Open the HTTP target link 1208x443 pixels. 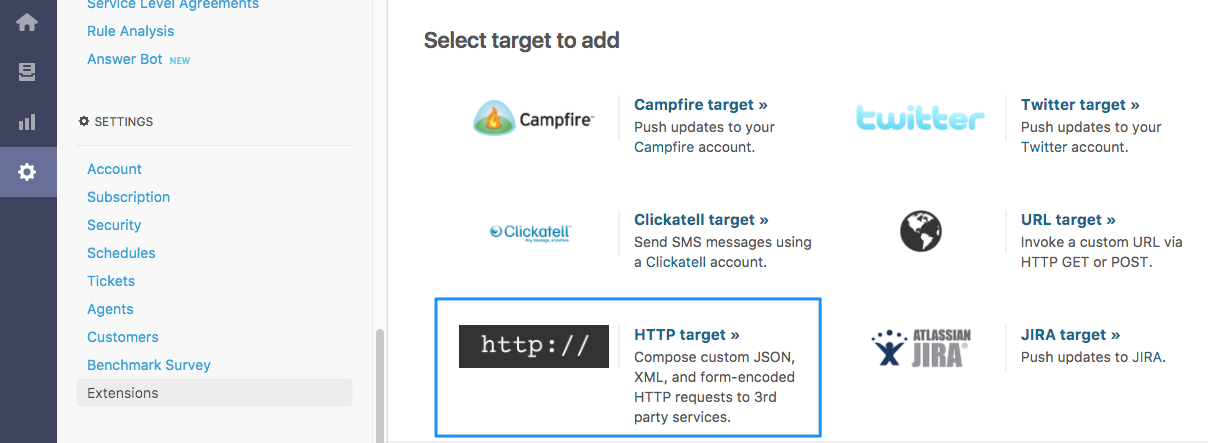click(x=687, y=335)
